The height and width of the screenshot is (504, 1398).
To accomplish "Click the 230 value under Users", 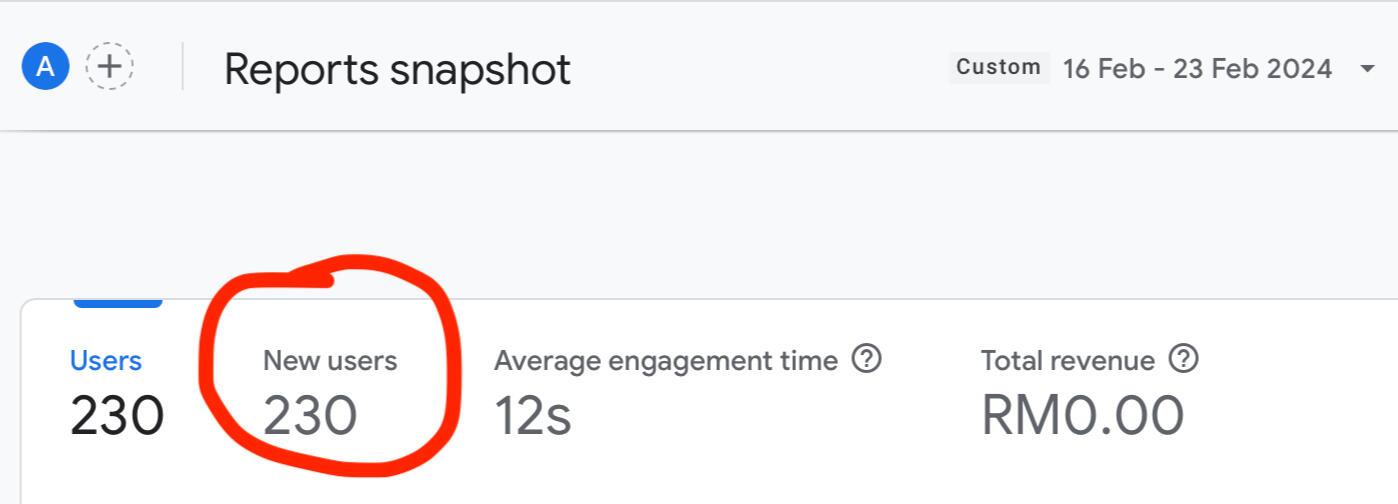I will [117, 416].
